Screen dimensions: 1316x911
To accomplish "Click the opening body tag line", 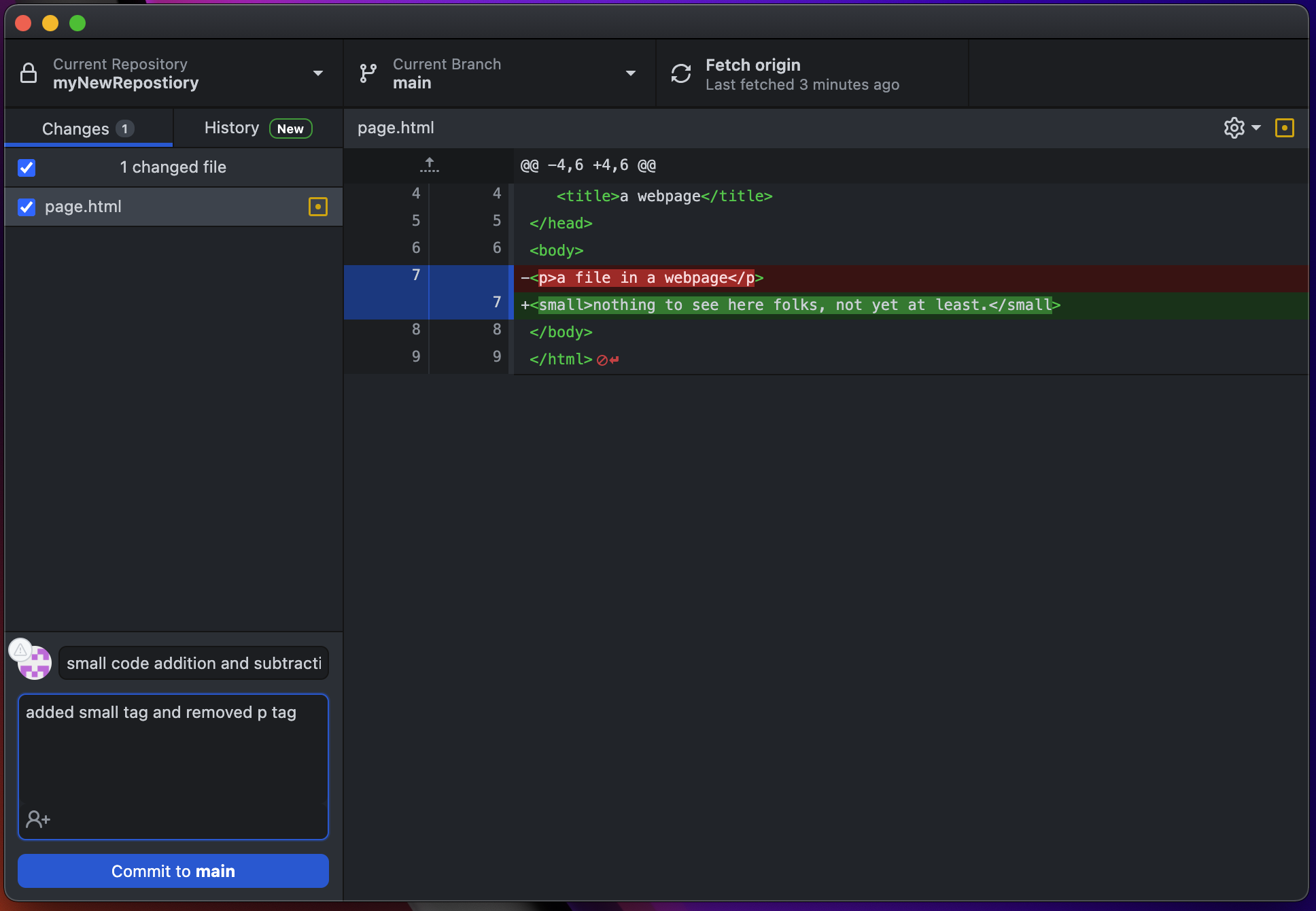I will coord(911,251).
